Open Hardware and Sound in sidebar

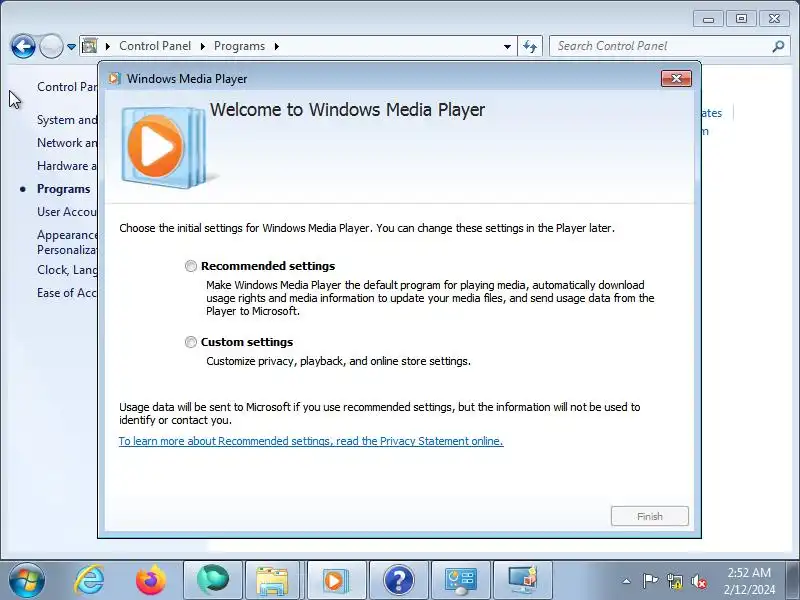(66, 166)
